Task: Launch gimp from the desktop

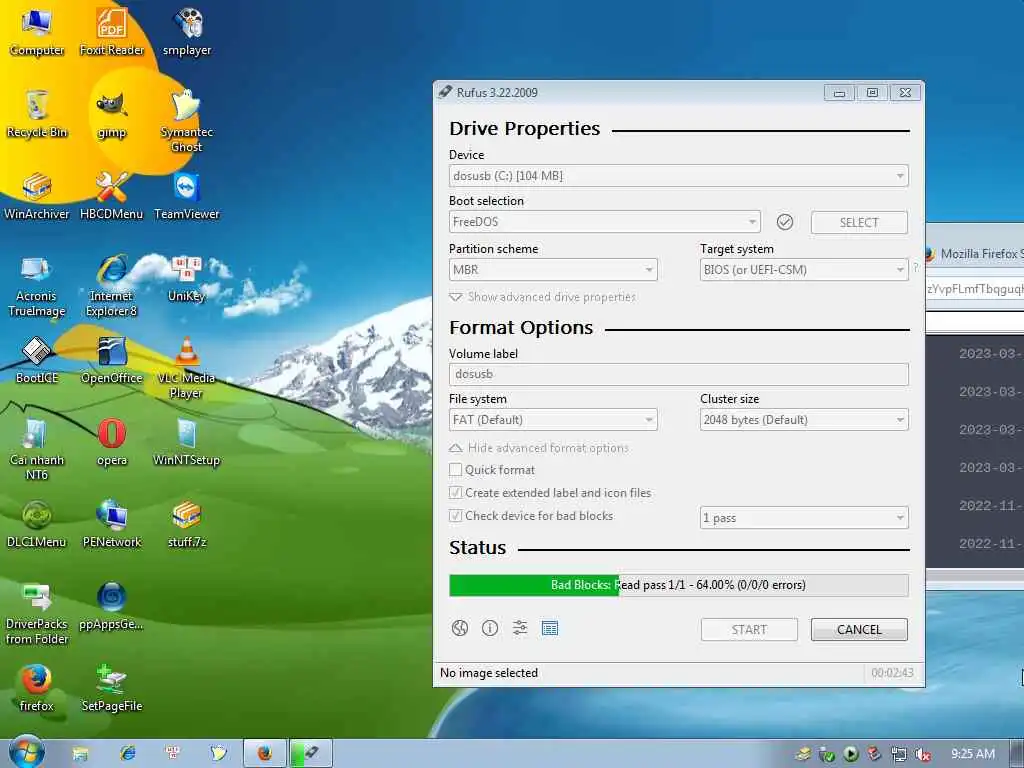Action: click(x=112, y=114)
